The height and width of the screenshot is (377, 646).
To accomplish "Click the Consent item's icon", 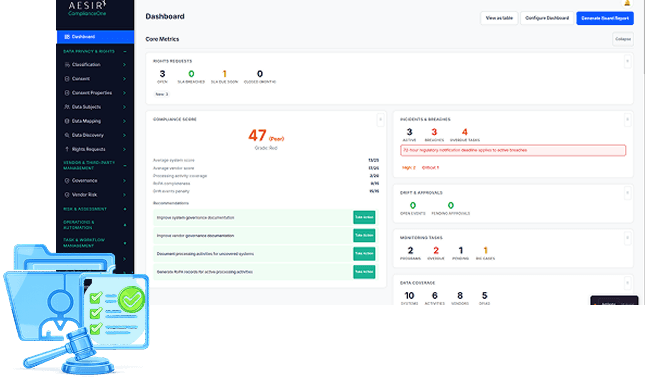I will 67,79.
